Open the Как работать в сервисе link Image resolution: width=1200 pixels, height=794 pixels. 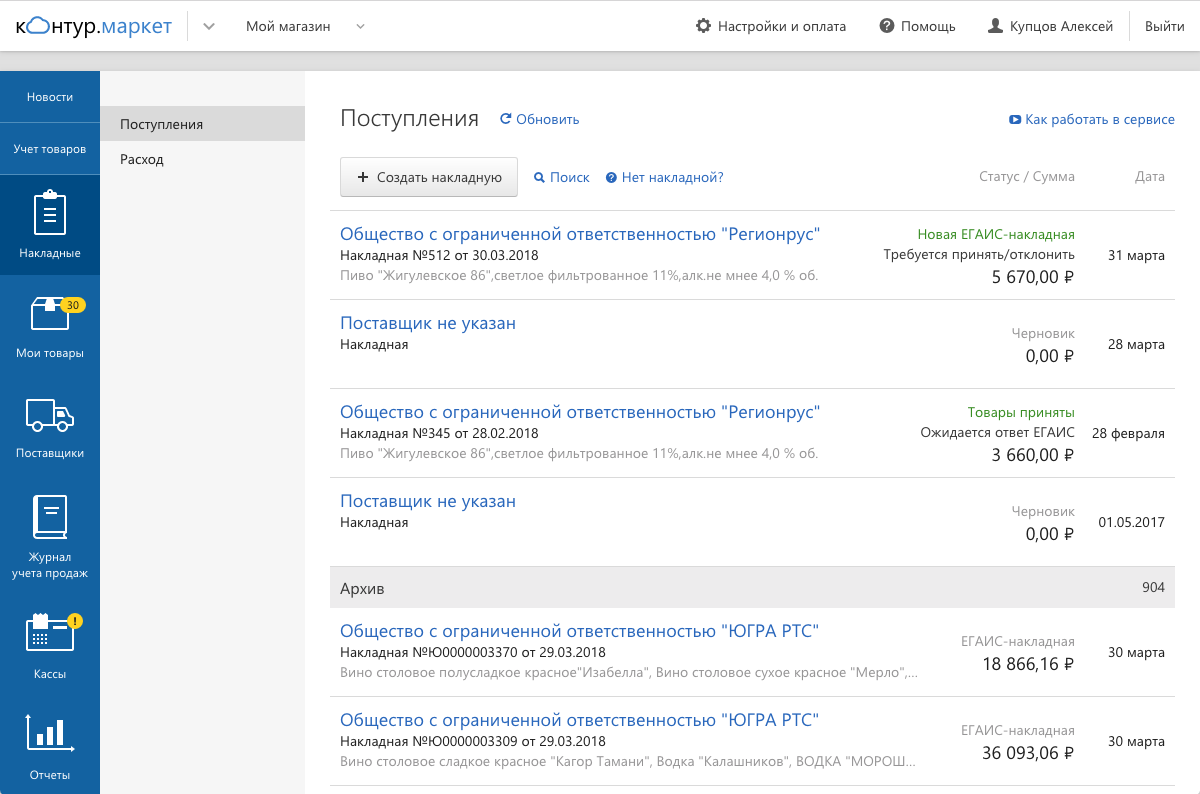[x=1100, y=120]
